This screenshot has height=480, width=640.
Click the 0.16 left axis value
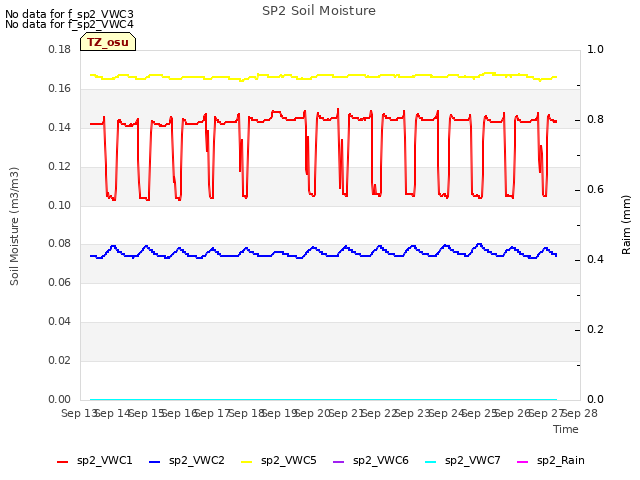(x=59, y=89)
